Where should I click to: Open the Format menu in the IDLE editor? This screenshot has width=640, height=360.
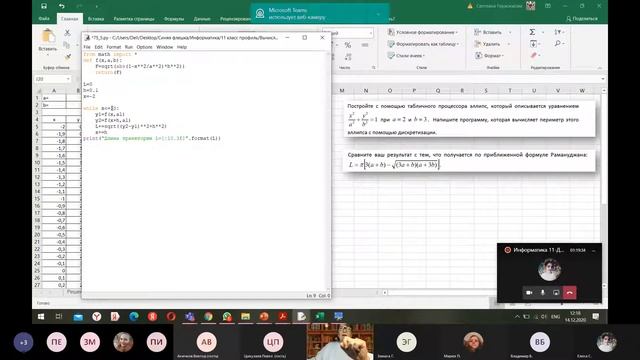coord(114,47)
